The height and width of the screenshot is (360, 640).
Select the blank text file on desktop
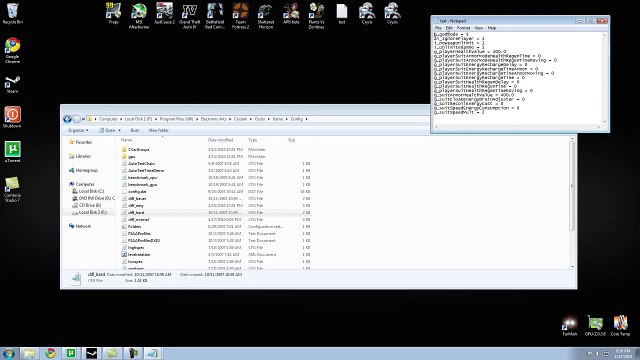coord(342,13)
